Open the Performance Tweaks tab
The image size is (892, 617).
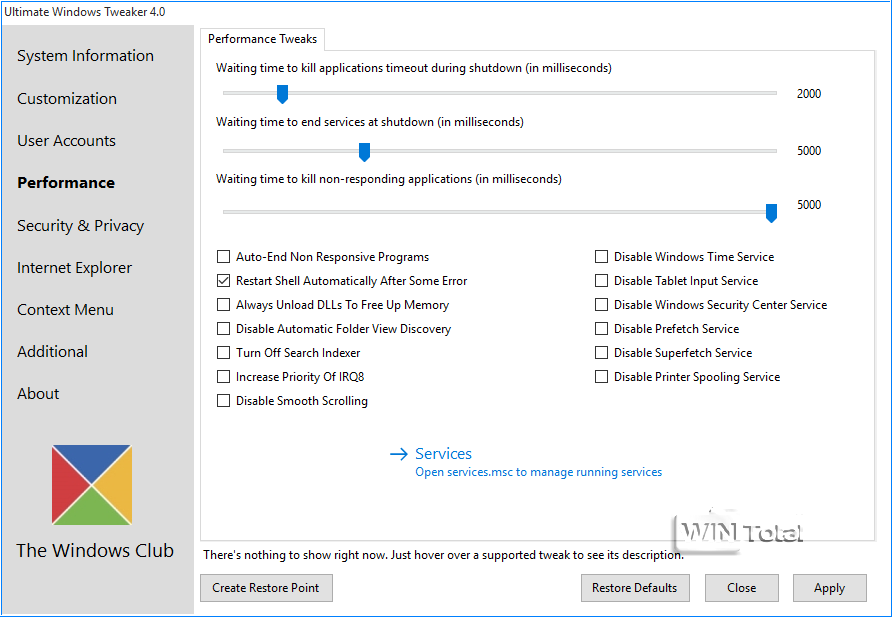pyautogui.click(x=263, y=39)
